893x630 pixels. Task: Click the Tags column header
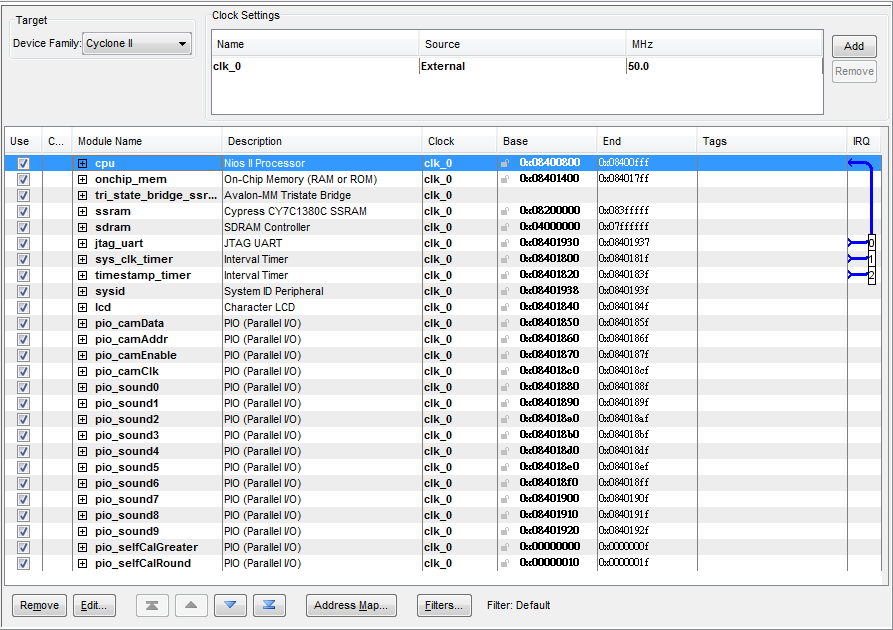772,141
